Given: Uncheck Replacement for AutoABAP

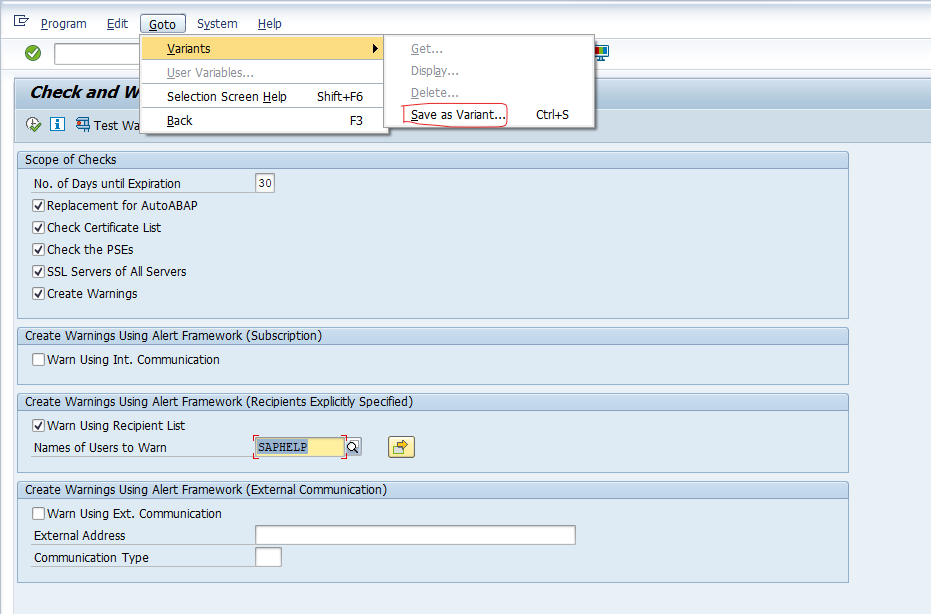Looking at the screenshot, I should click(x=39, y=206).
